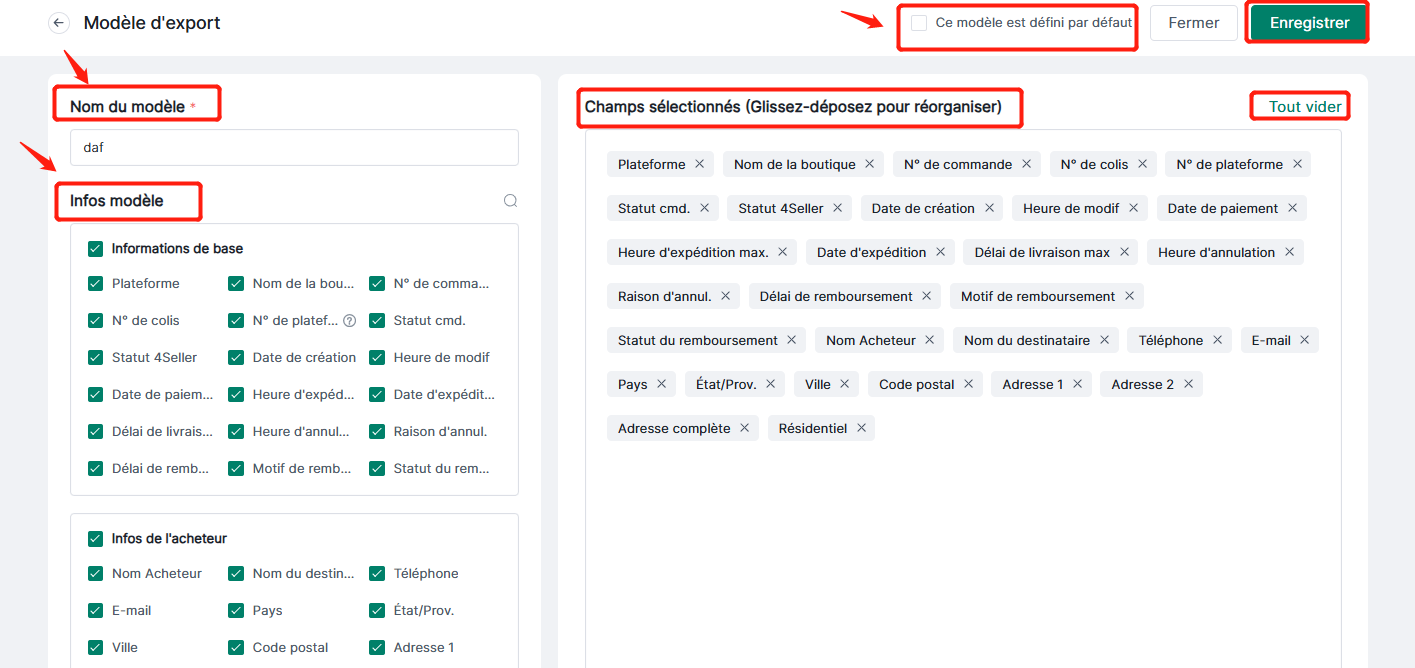The width and height of the screenshot is (1415, 668).
Task: Remove the Heure d'expédition max. chip
Action: [x=782, y=252]
